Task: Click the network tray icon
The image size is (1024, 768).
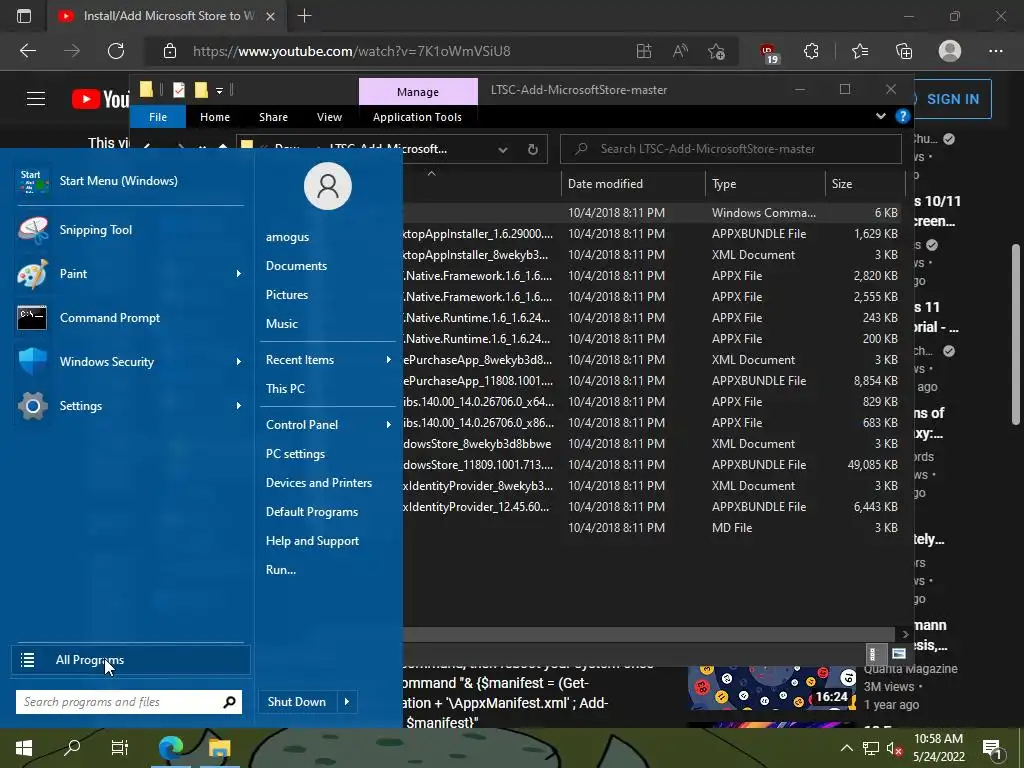Action: (871, 748)
